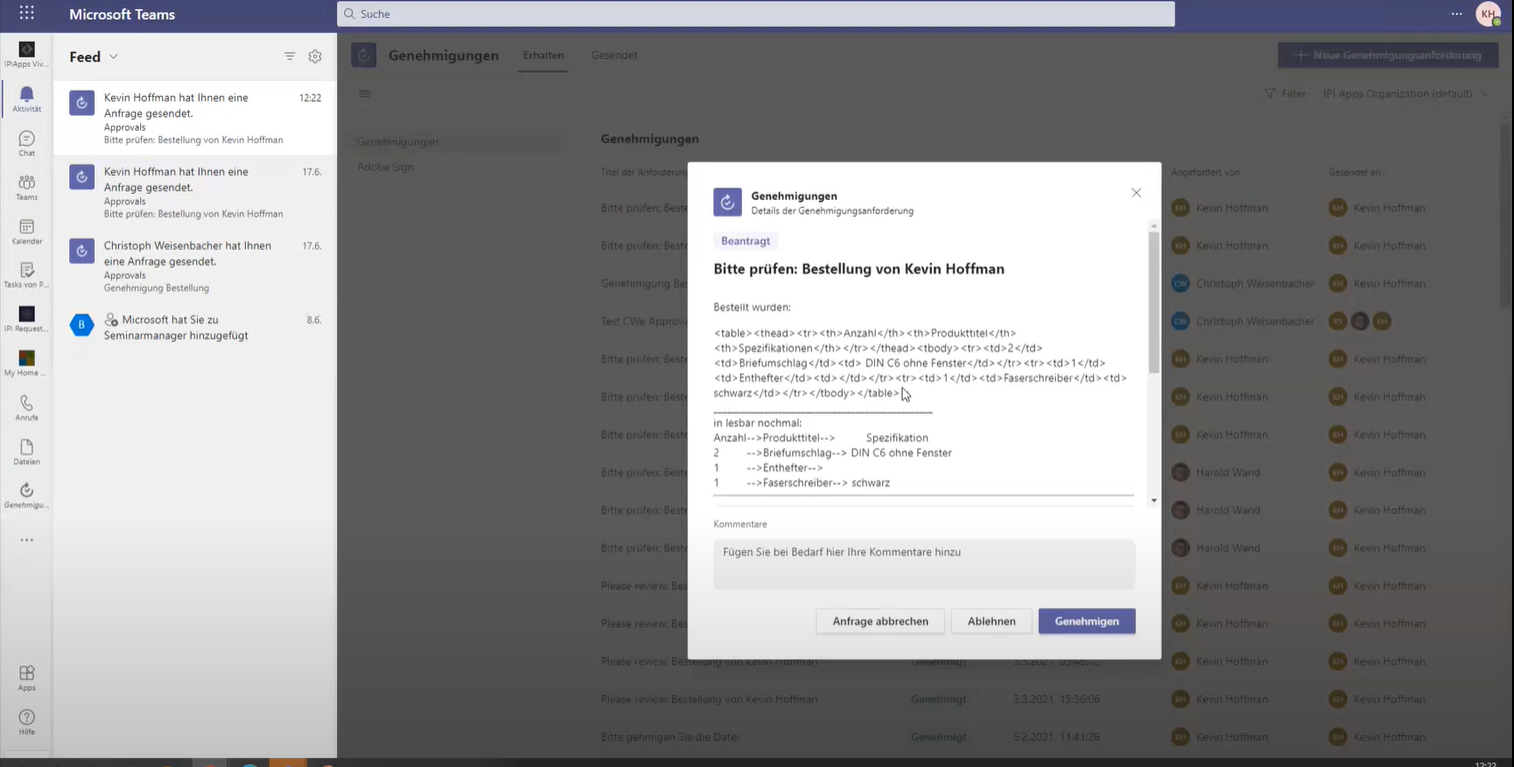Click Genehmigungen app header icon

(x=364, y=55)
